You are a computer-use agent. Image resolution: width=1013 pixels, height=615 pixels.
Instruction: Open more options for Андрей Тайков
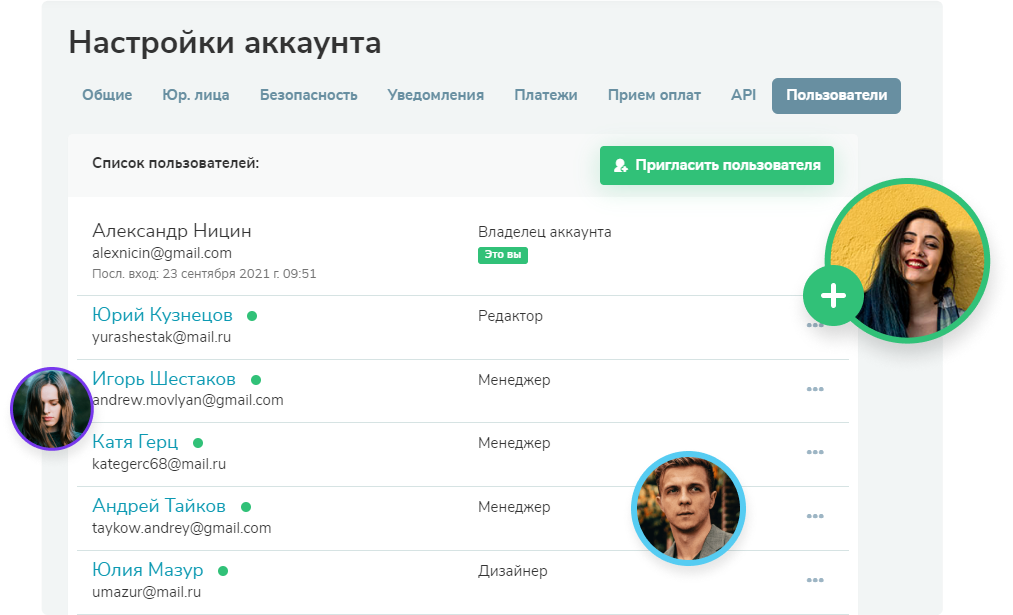pos(815,516)
